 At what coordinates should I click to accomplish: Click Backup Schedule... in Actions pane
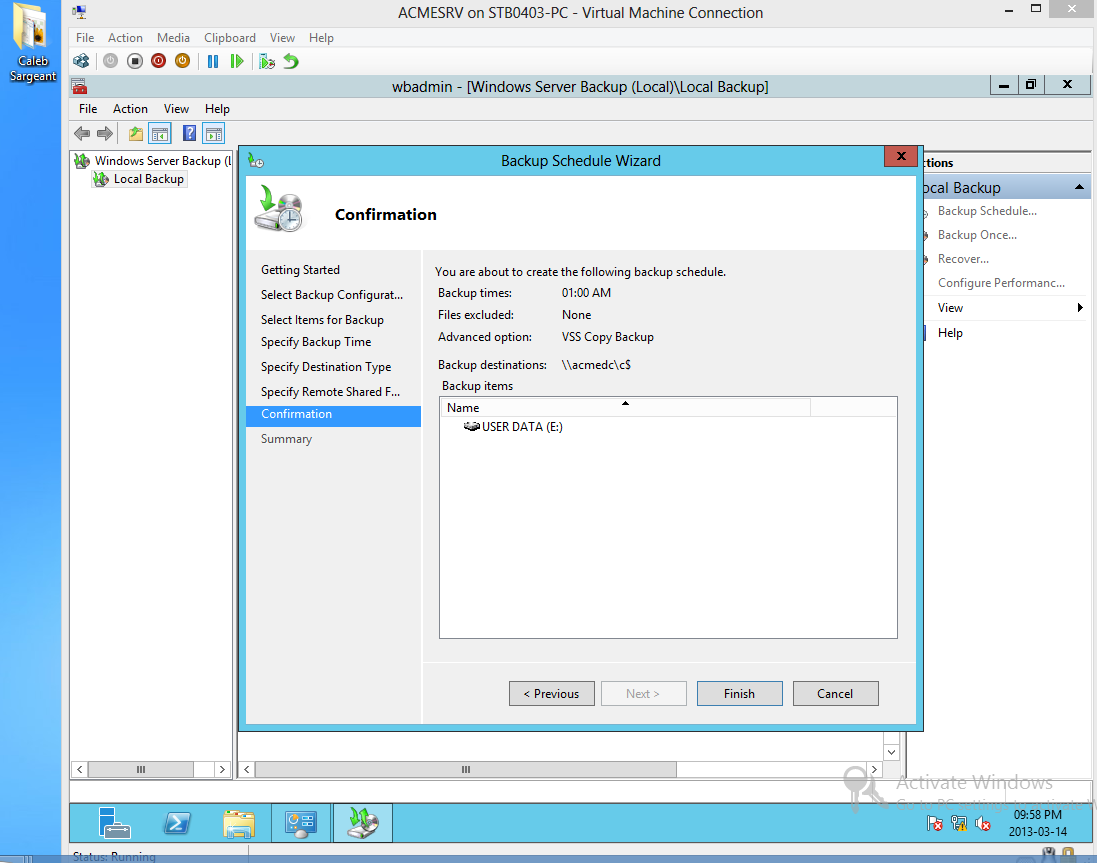[987, 211]
